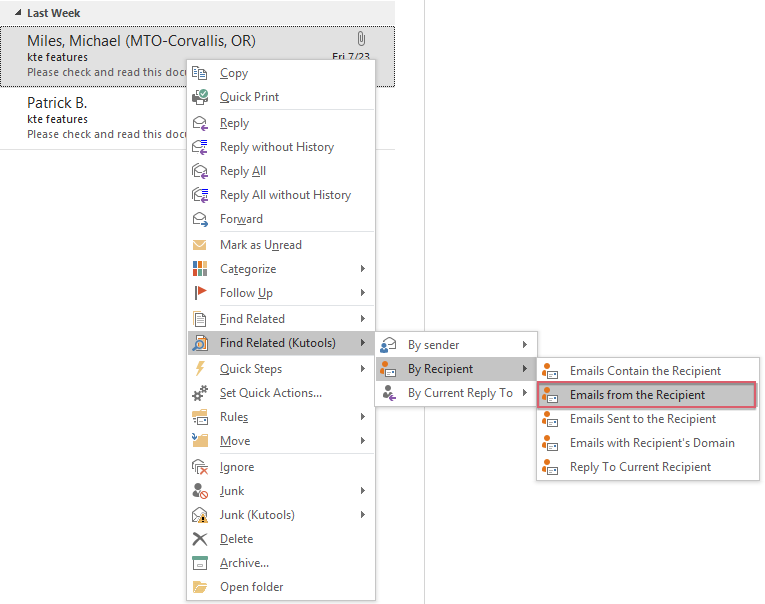Image resolution: width=765 pixels, height=604 pixels.
Task: Click the By sender person icon
Action: tap(388, 345)
